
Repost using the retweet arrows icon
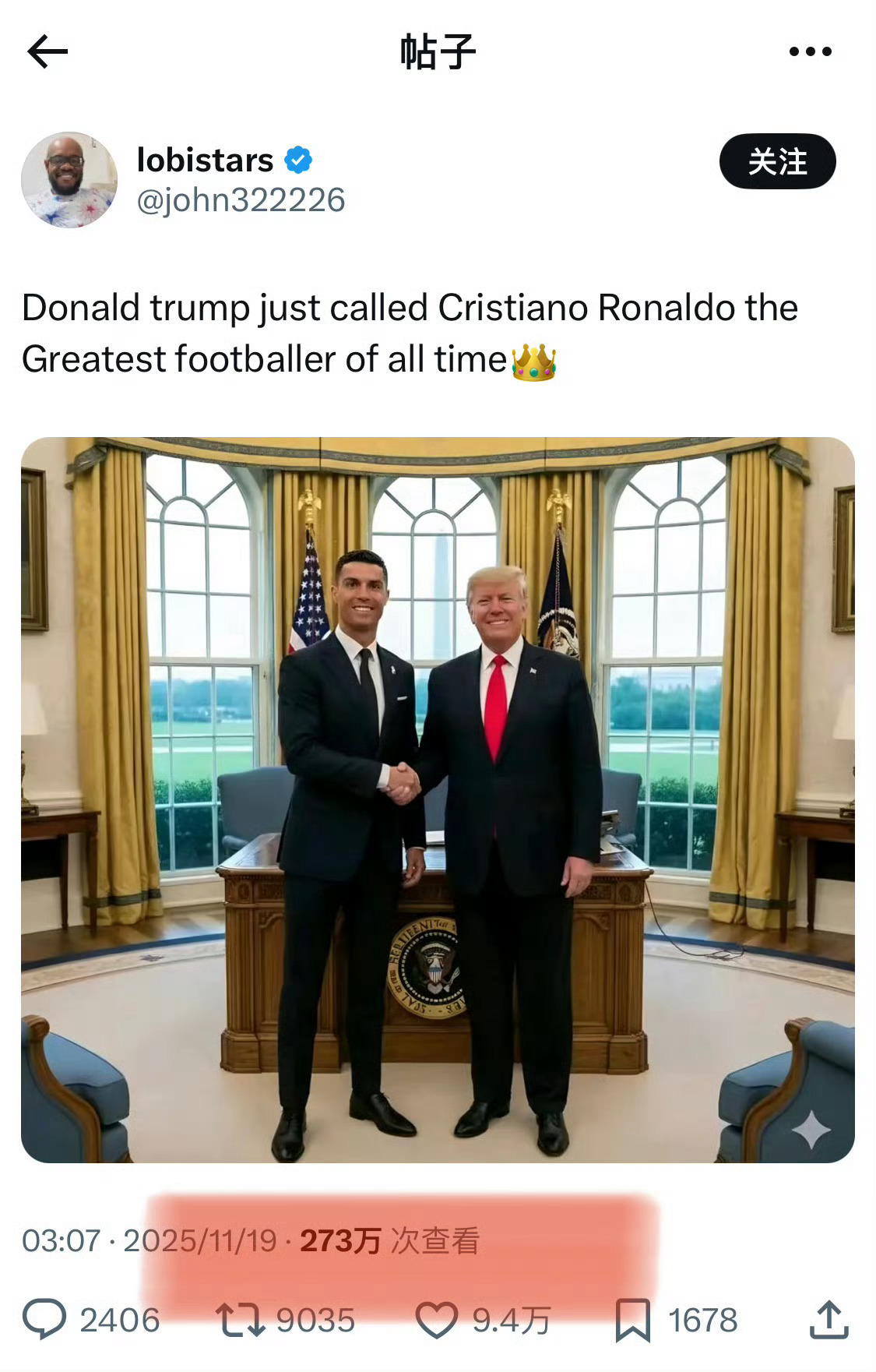[241, 1321]
